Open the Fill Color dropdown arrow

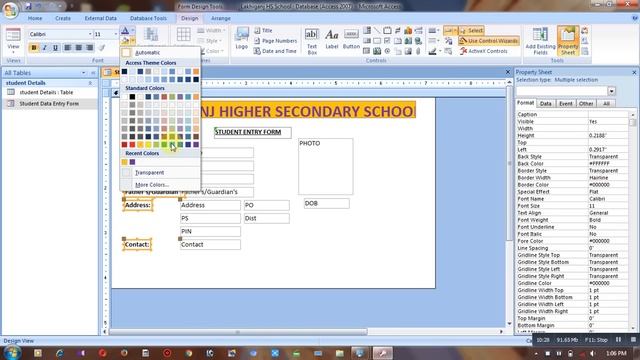133,40
